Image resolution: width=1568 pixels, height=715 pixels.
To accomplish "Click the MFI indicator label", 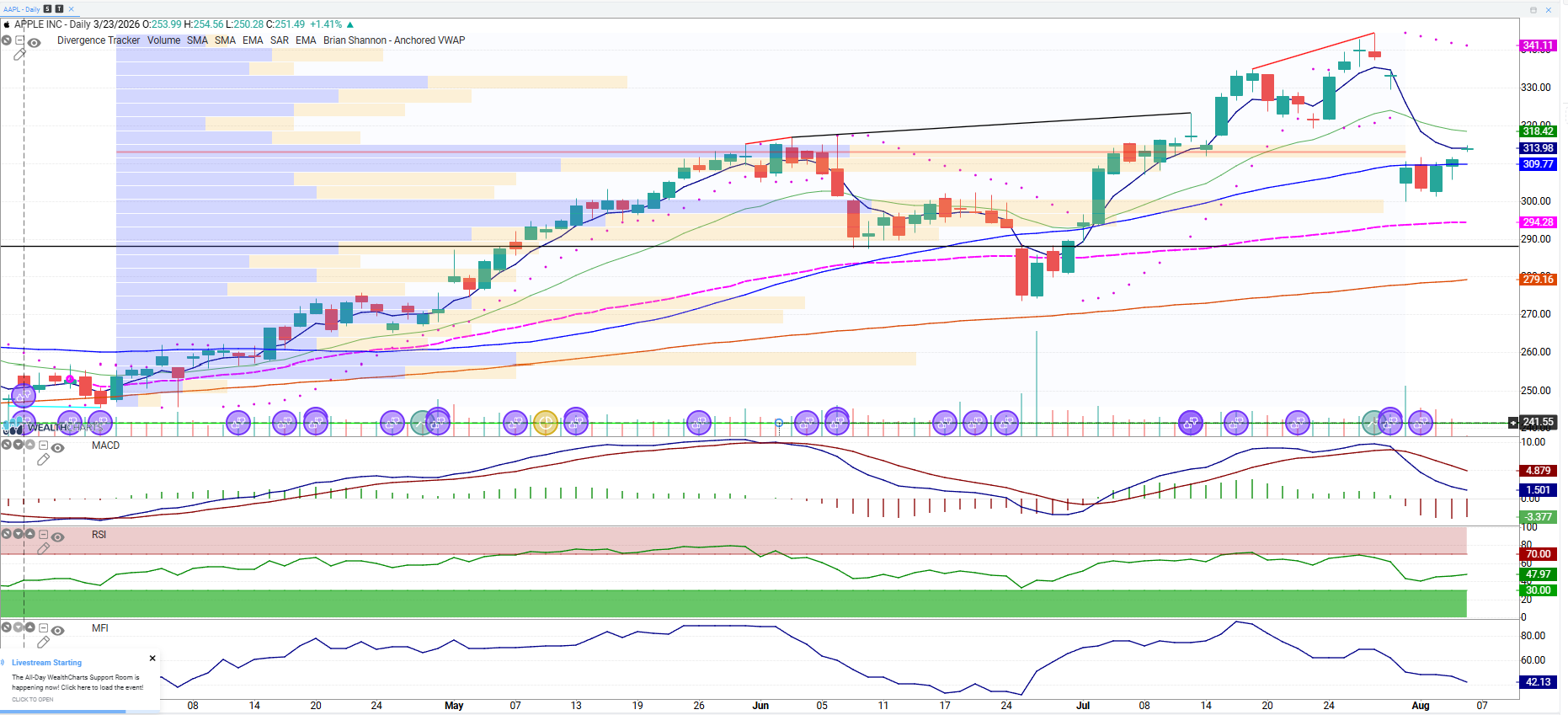I will [x=99, y=628].
